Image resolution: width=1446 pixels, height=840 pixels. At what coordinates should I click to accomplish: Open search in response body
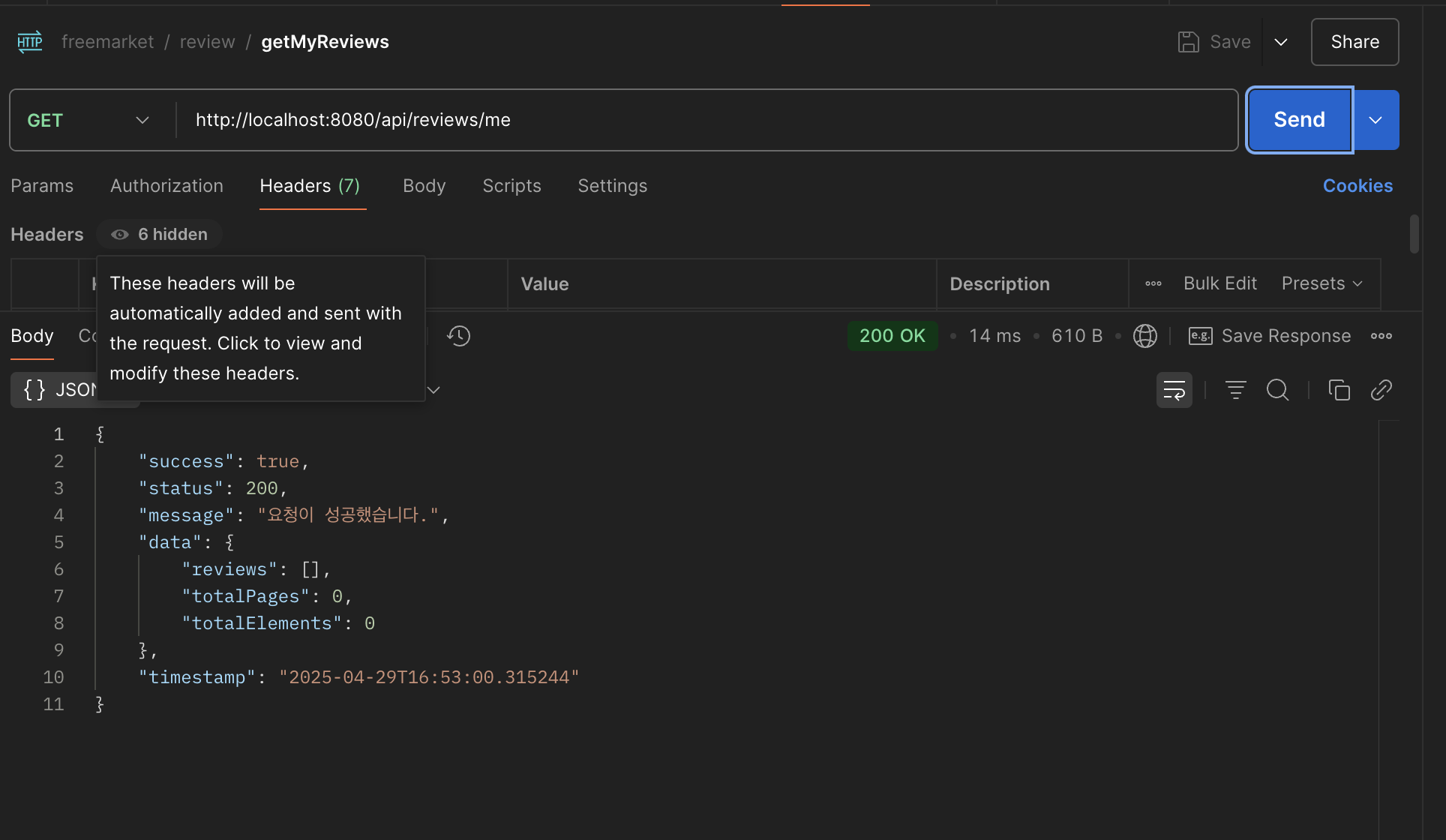[1277, 390]
